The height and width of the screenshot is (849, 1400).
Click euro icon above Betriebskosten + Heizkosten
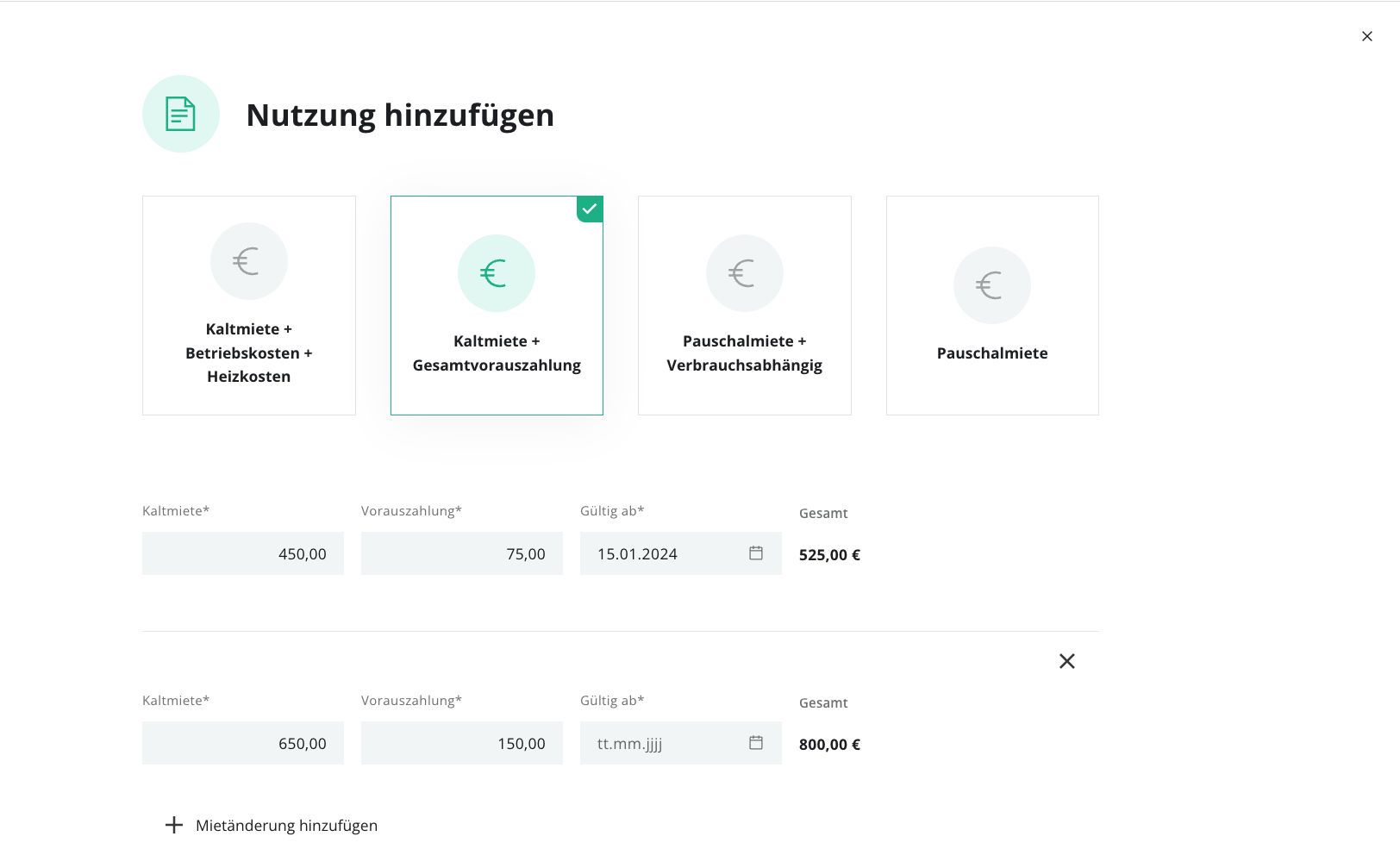[249, 261]
